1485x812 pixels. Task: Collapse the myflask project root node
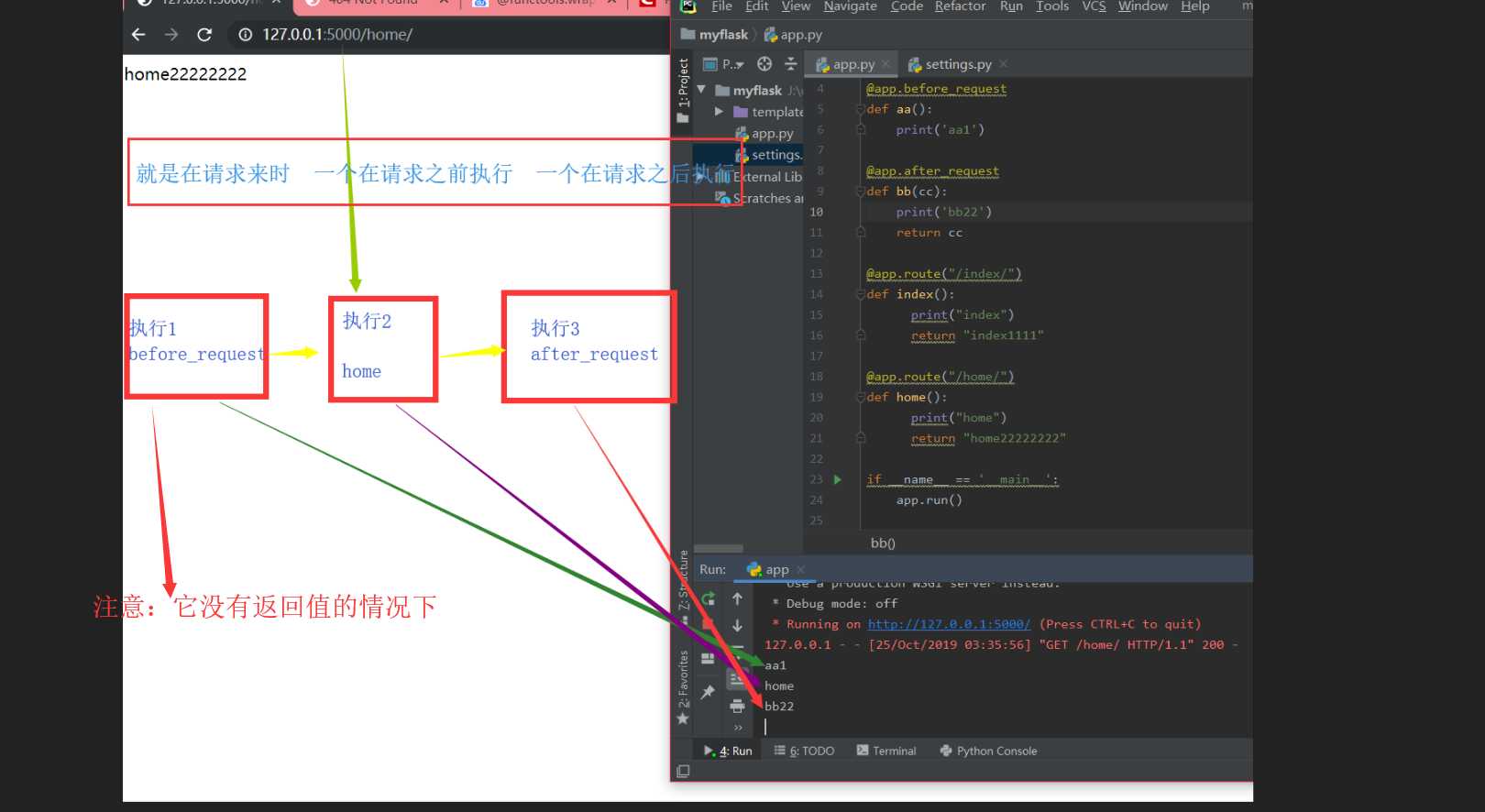(701, 90)
